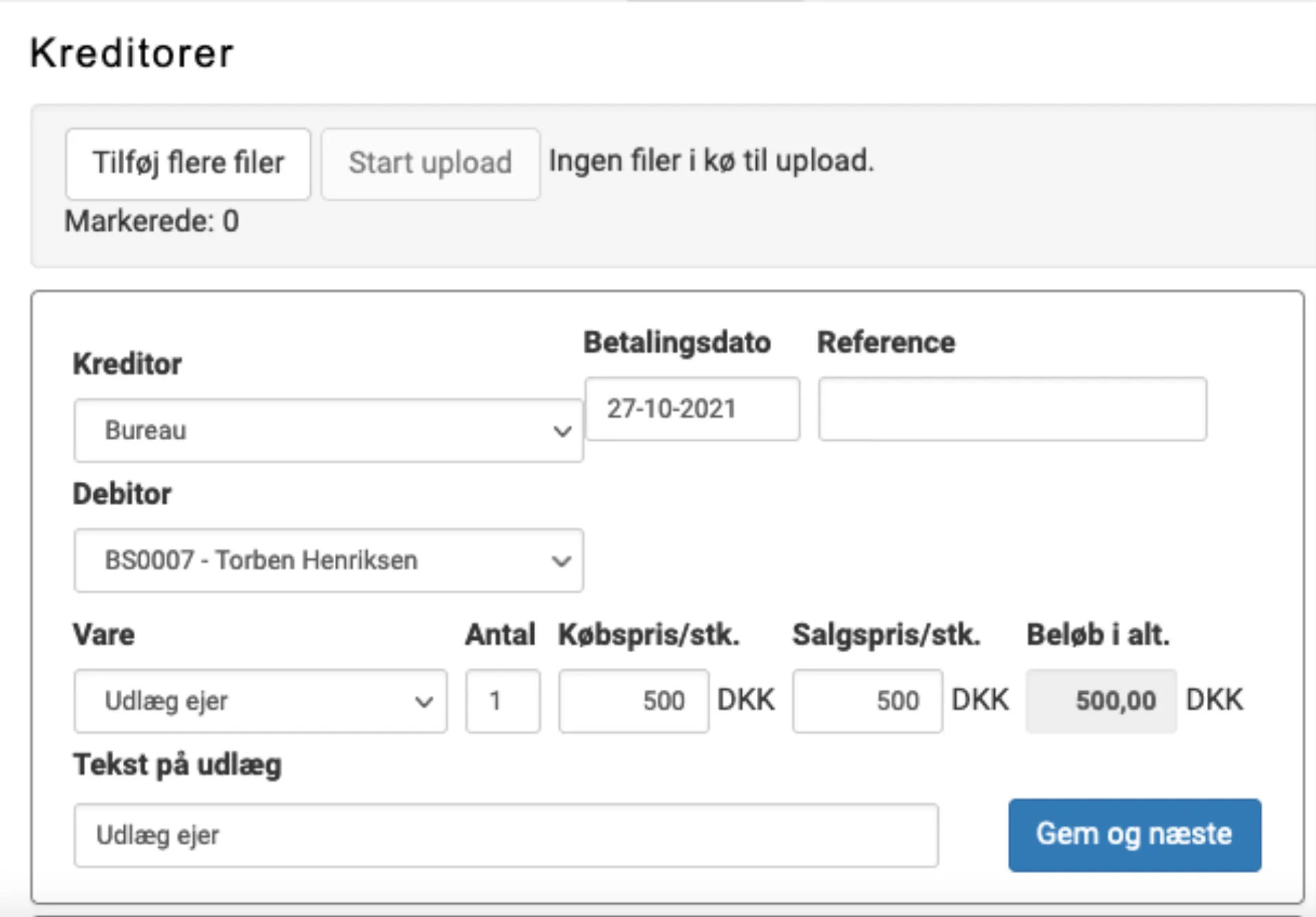The height and width of the screenshot is (917, 1316).
Task: Expand the Kreditor selection chevron
Action: [x=562, y=430]
